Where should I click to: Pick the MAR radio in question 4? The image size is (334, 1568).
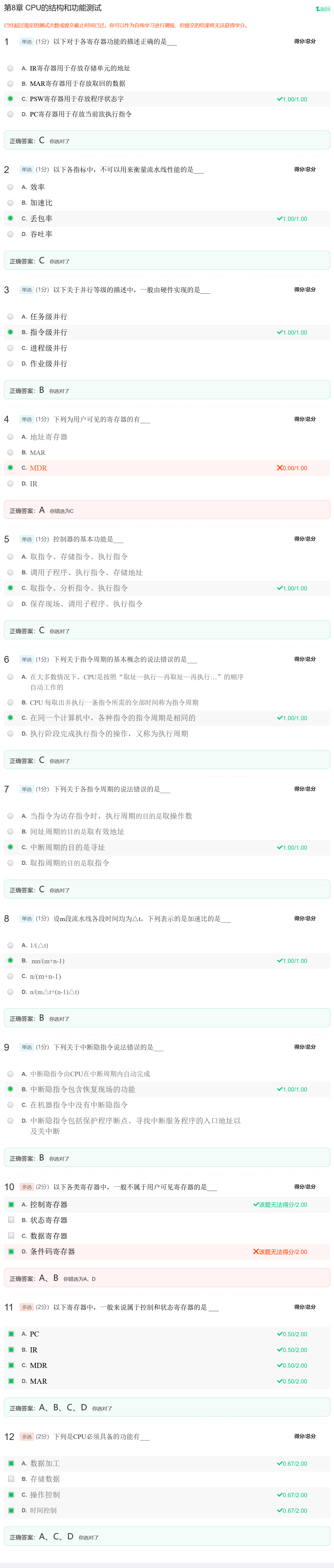coord(10,452)
